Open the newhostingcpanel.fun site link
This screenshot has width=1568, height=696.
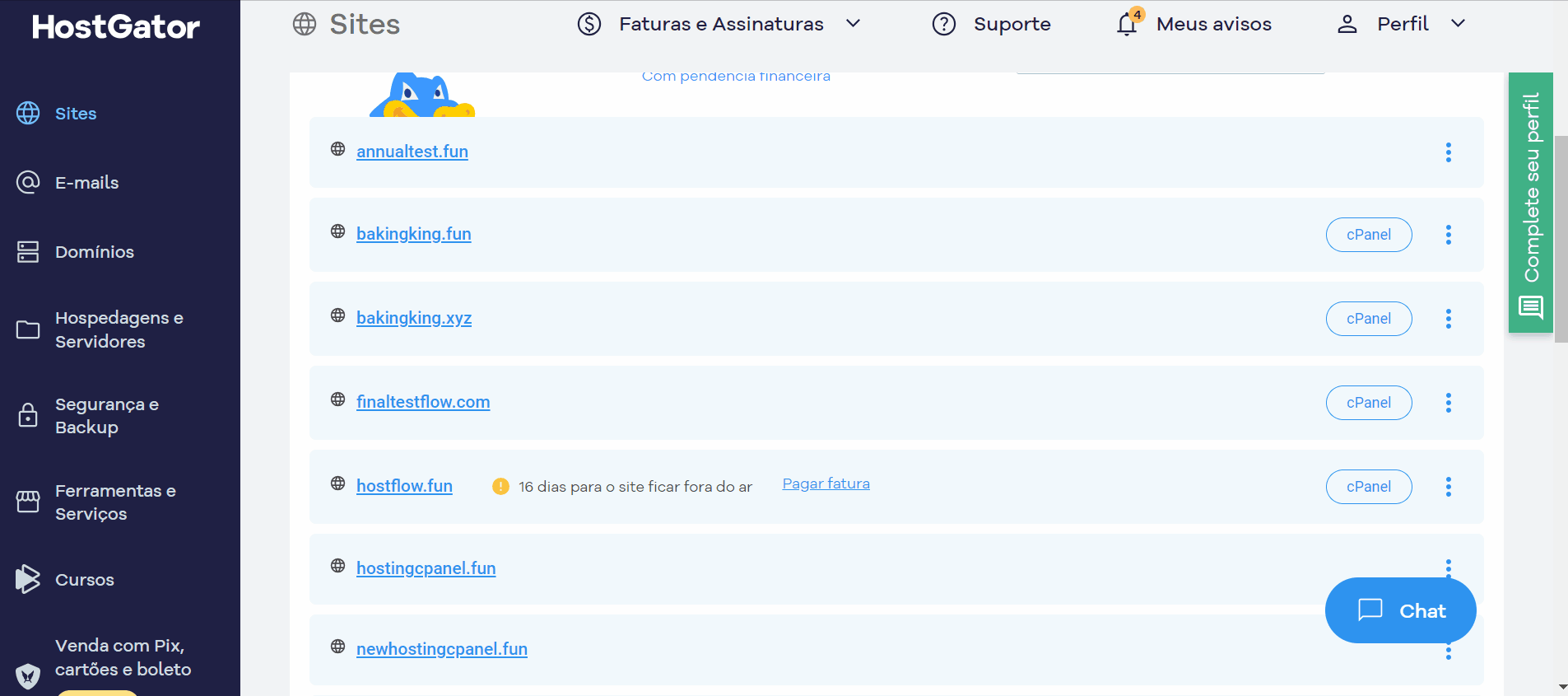[442, 649]
